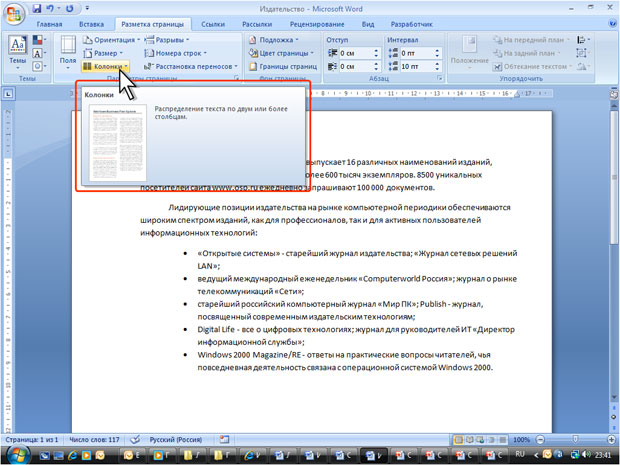Open the Ориентация dropdown
620x465 pixels.
112,40
